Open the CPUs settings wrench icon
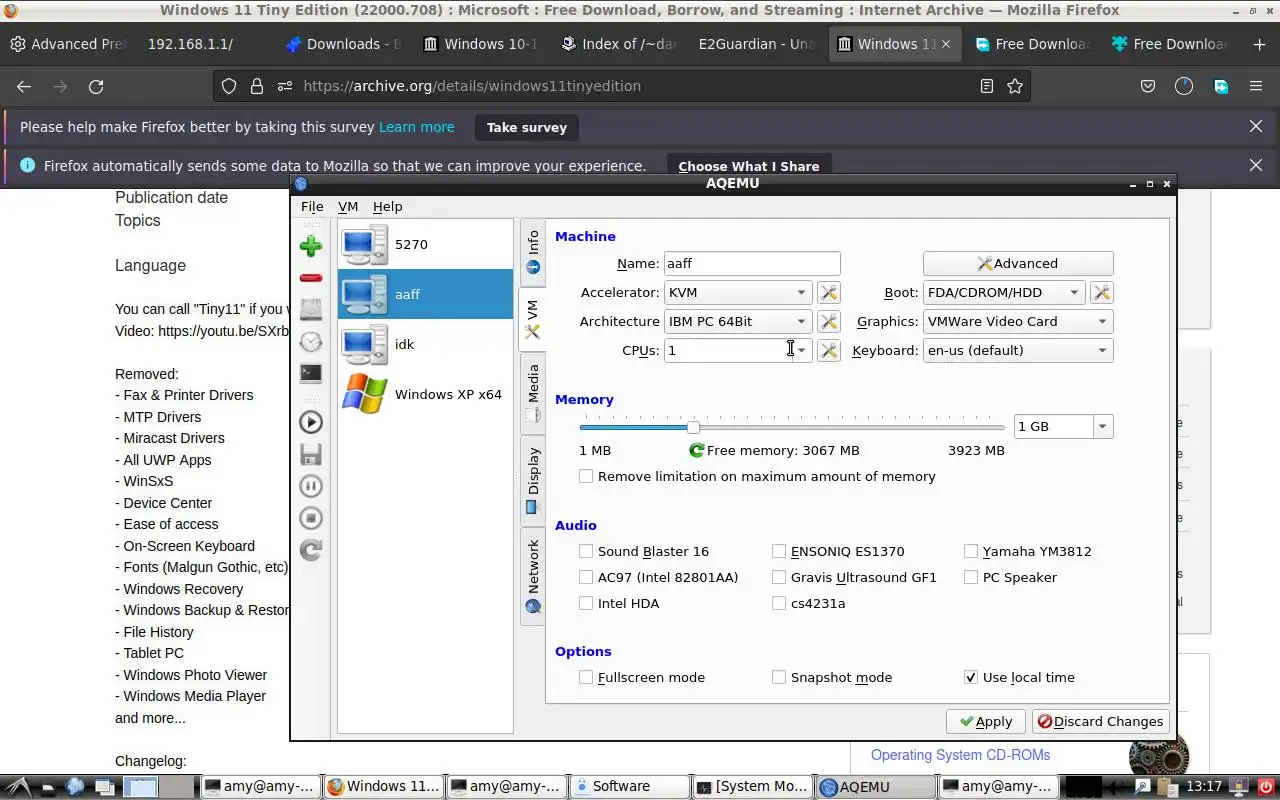This screenshot has width=1280, height=800. point(828,350)
